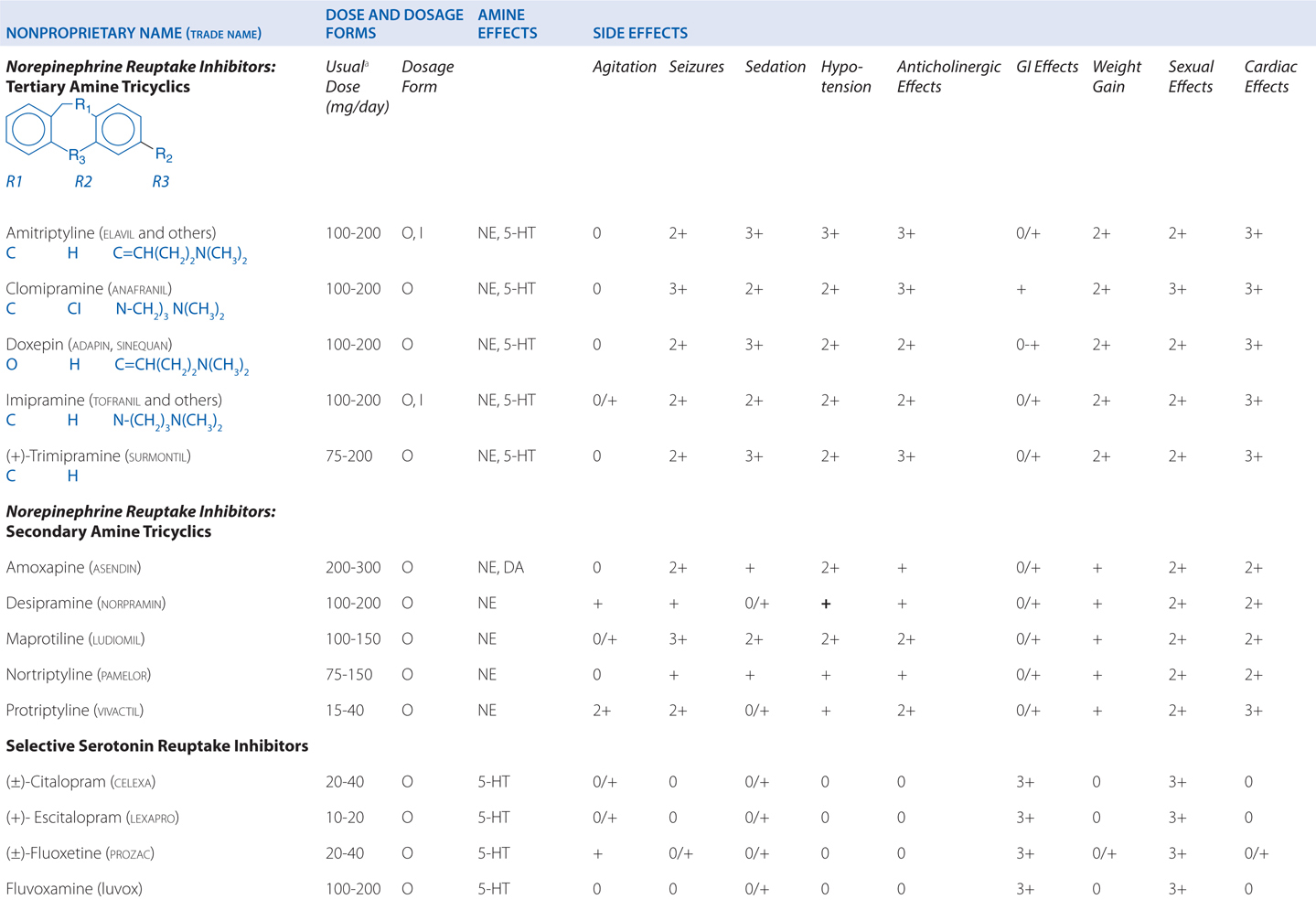Click the Selective Serotonin Reuptake Inhibitors heading

tap(156, 746)
